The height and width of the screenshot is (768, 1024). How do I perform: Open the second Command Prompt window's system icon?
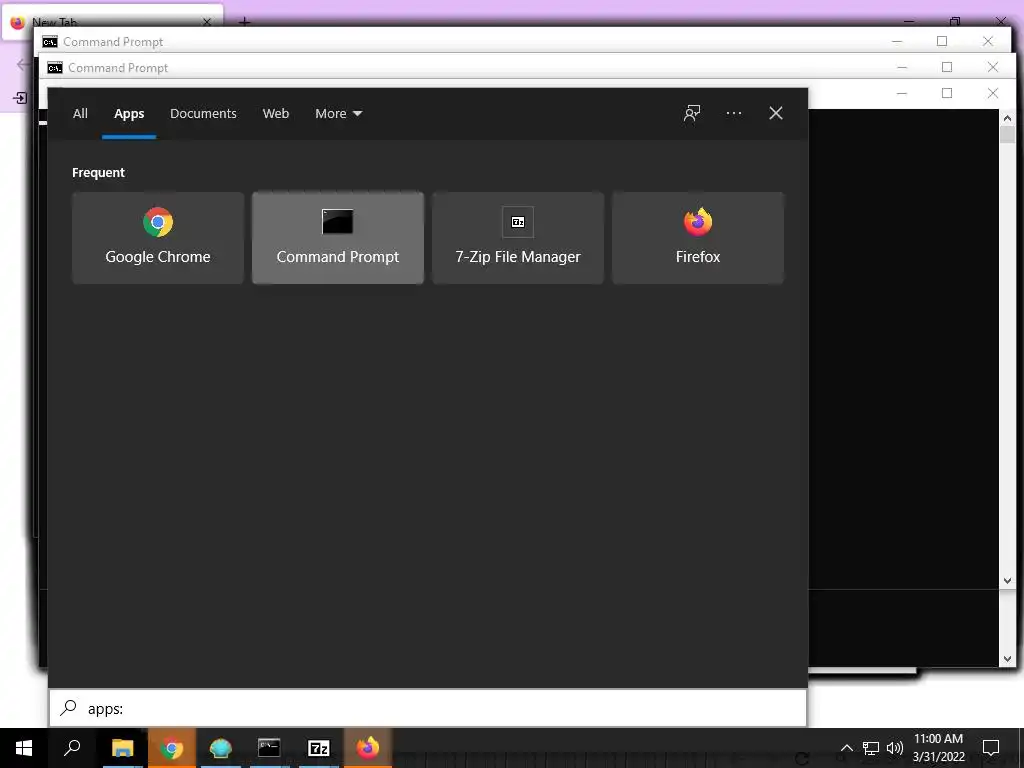click(55, 68)
